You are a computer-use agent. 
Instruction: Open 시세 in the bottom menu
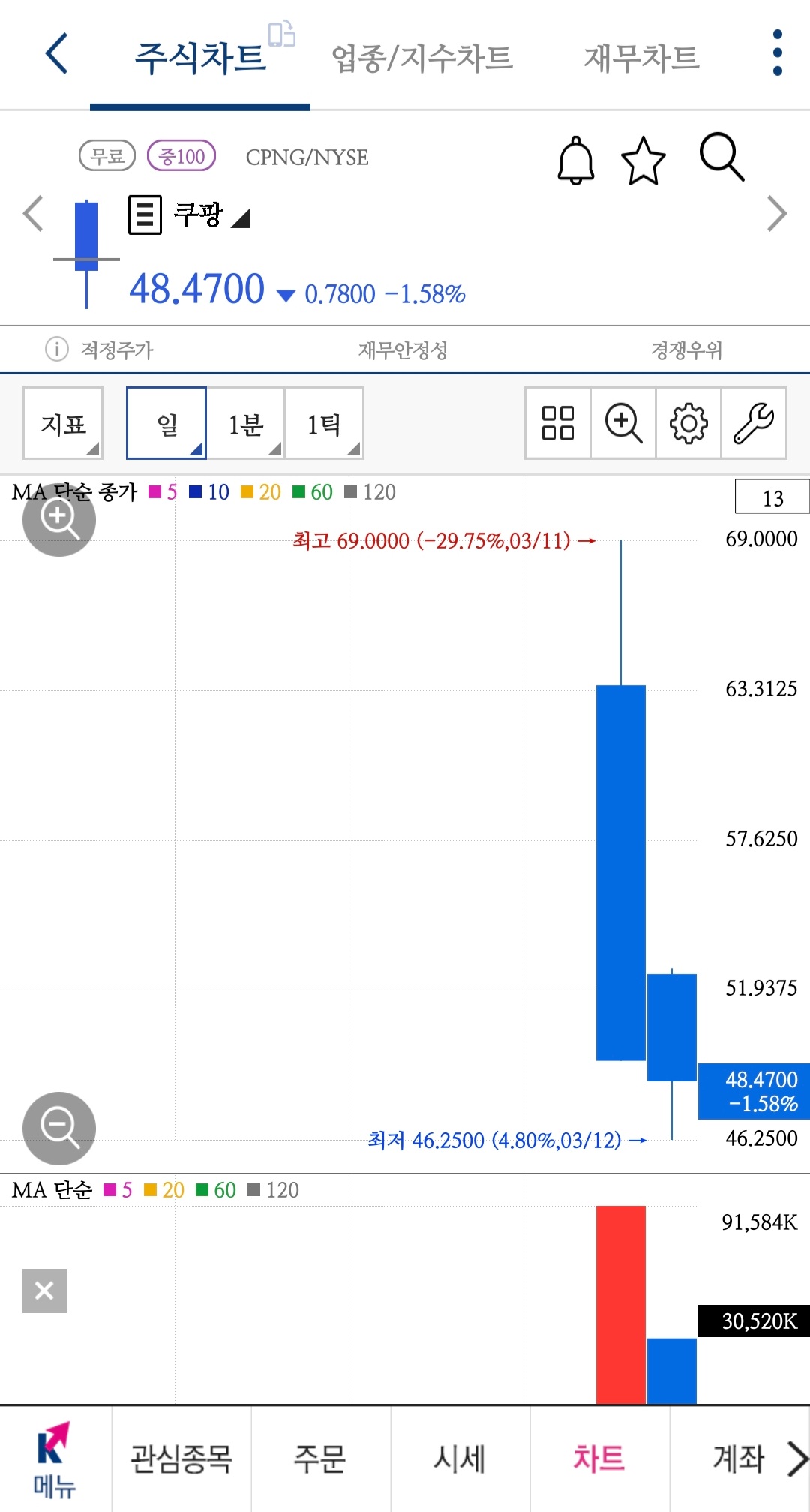(460, 1459)
